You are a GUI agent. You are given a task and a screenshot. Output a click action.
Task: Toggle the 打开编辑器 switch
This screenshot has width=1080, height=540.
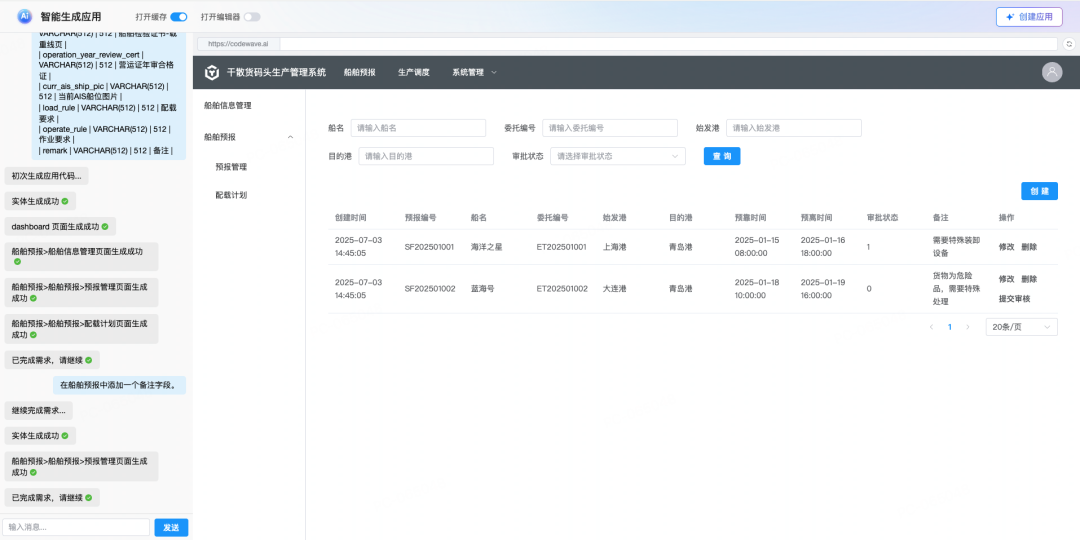[252, 17]
